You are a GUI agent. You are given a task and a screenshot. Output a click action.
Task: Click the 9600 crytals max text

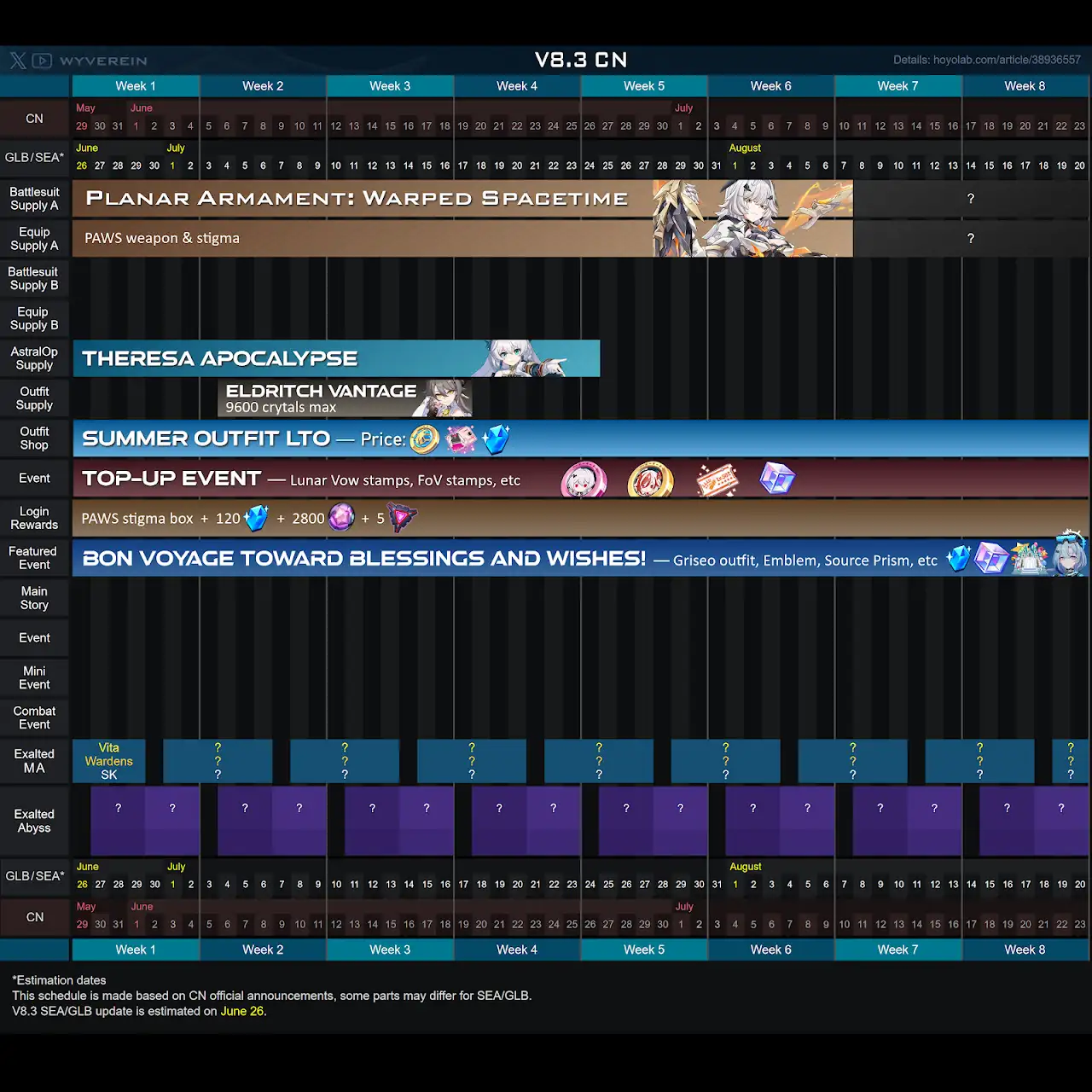(281, 408)
